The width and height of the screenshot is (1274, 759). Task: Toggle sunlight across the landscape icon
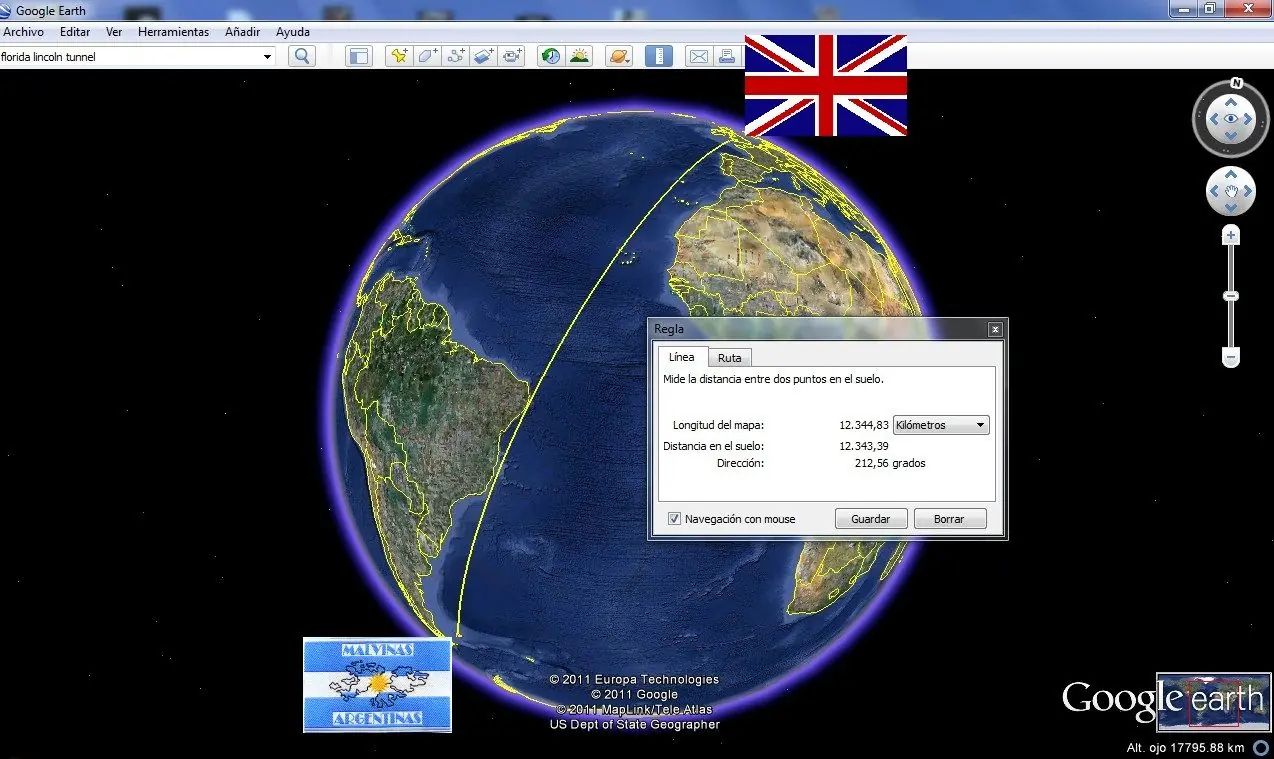click(x=579, y=57)
